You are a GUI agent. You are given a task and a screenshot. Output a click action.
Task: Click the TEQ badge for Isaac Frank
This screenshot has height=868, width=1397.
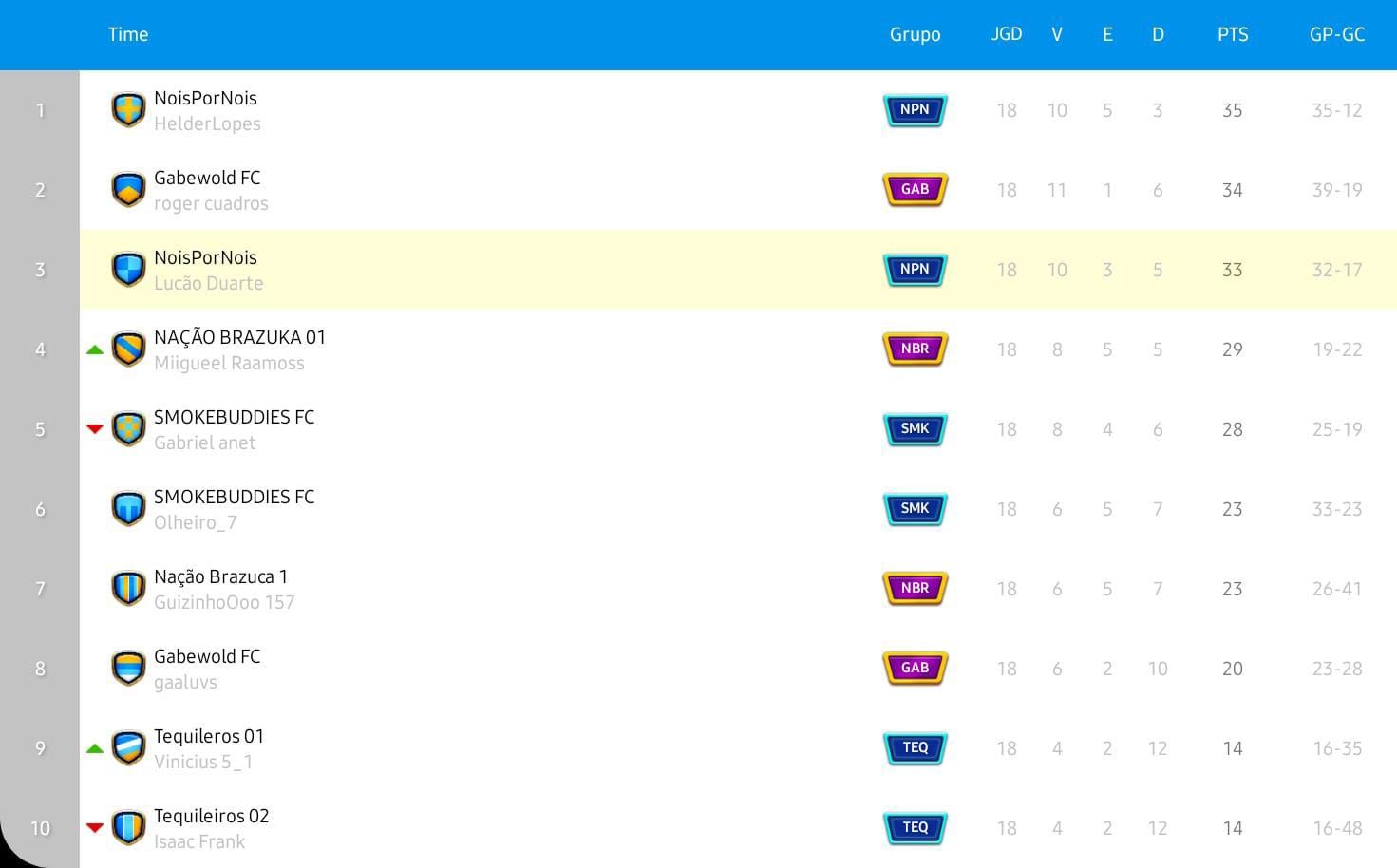[915, 828]
